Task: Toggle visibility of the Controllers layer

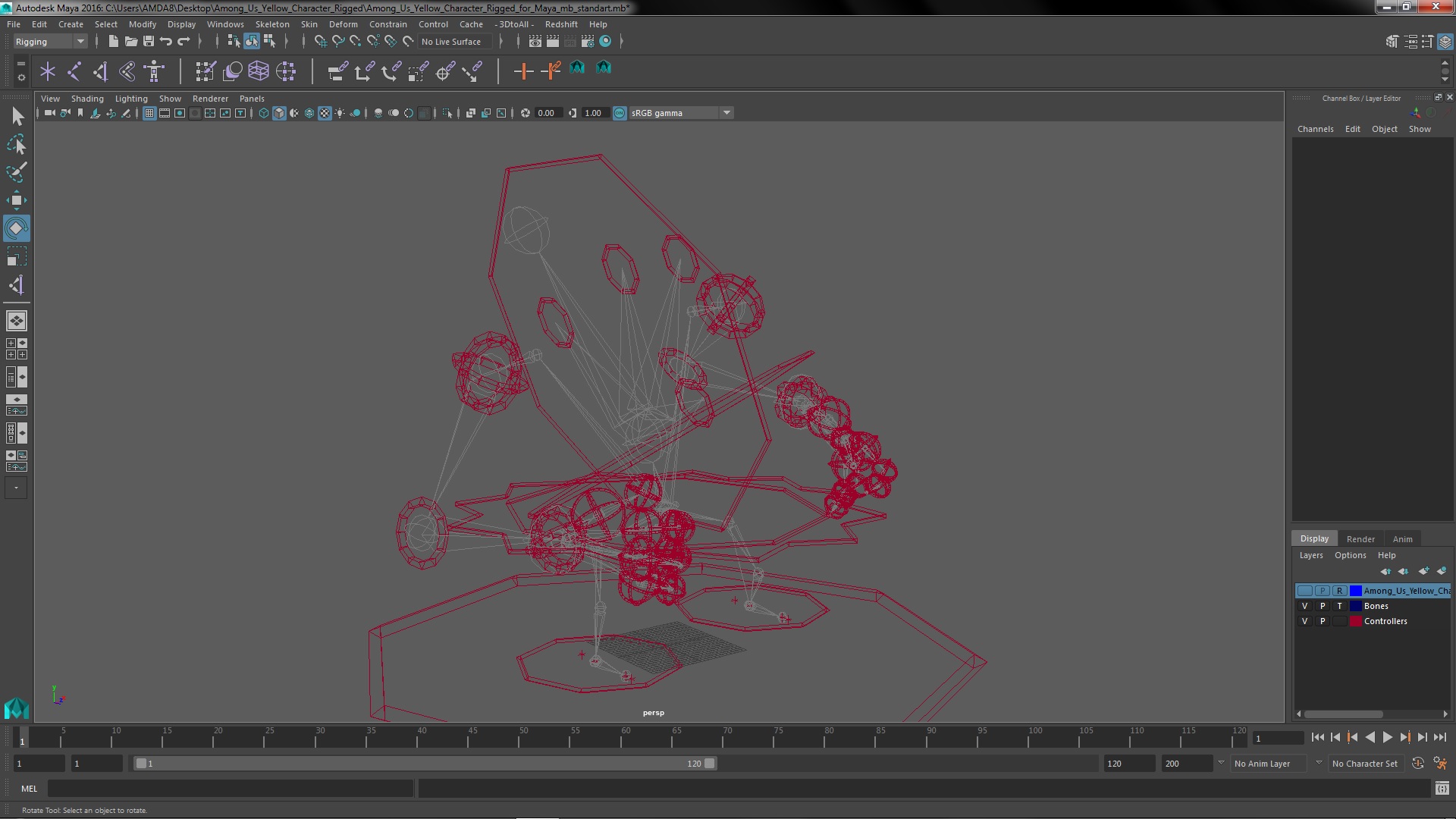Action: point(1304,621)
